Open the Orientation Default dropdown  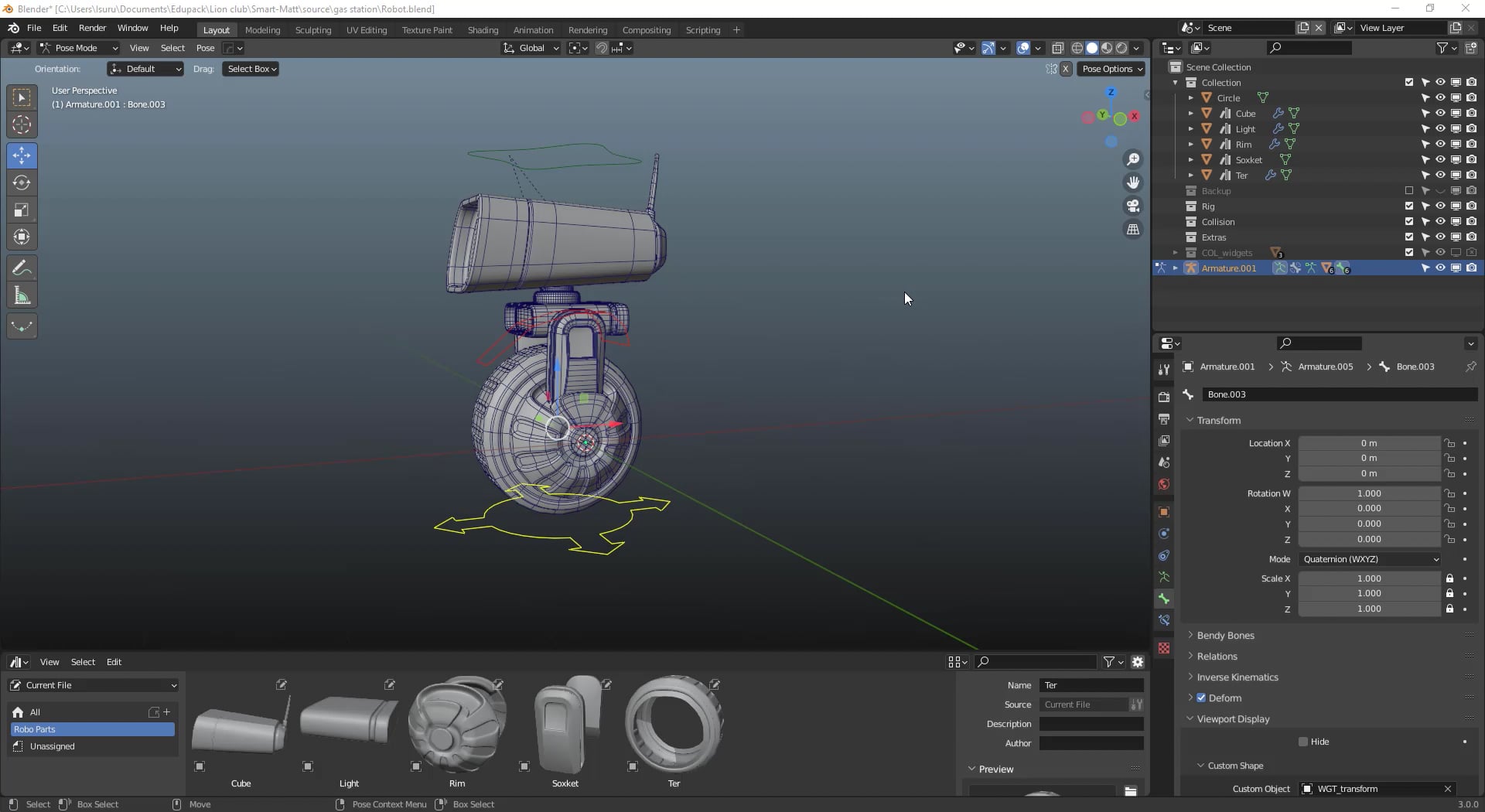point(145,69)
